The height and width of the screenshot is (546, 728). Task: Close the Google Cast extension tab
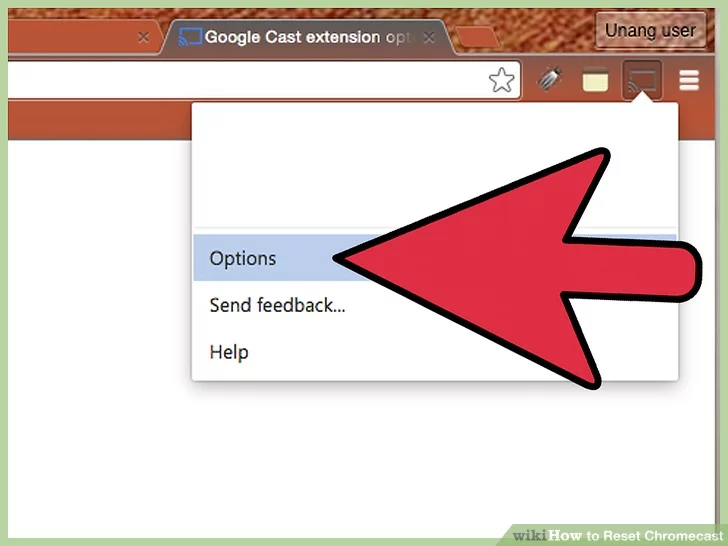coord(429,37)
